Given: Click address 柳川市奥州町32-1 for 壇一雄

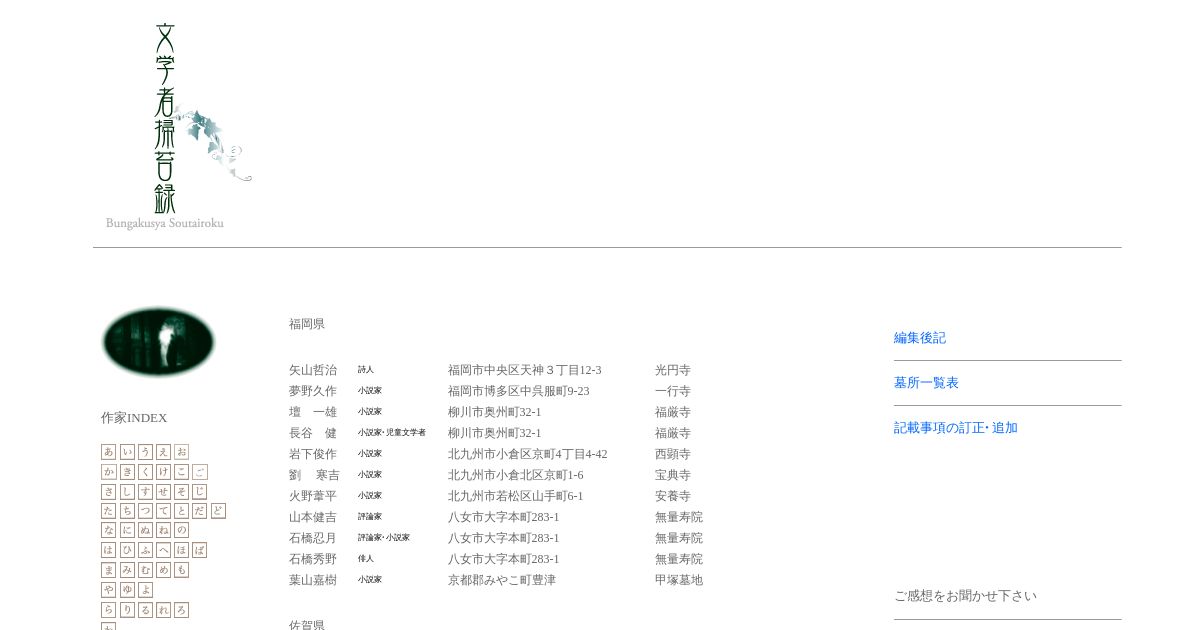Looking at the screenshot, I should (495, 412).
